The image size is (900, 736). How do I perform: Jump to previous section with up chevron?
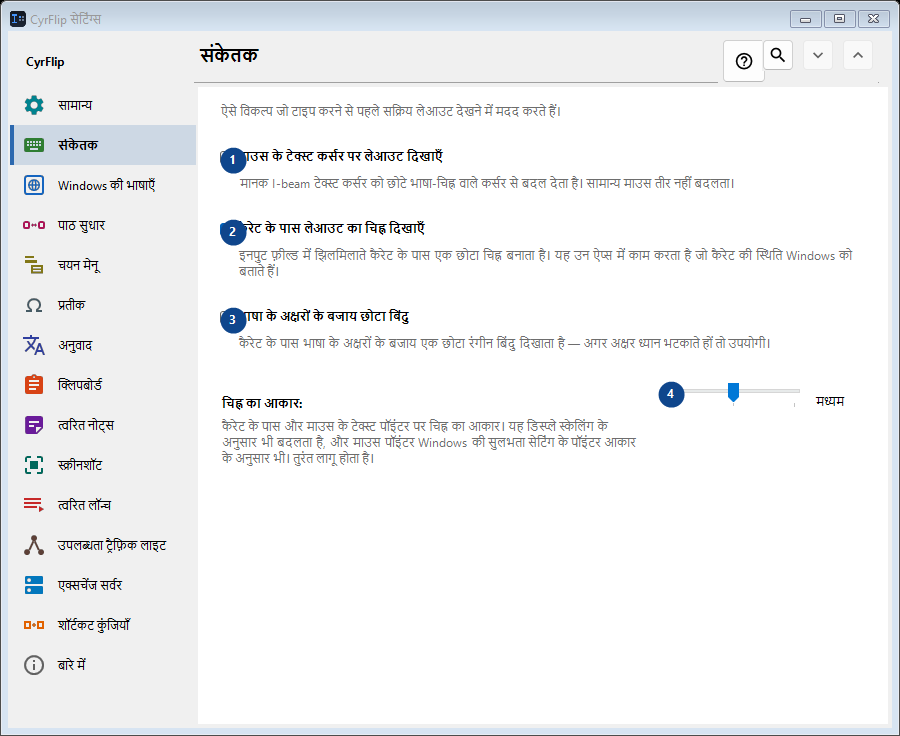point(858,55)
